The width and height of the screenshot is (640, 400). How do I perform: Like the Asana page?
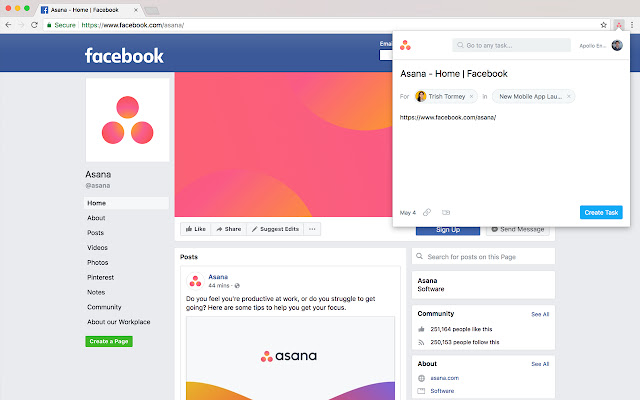click(x=196, y=229)
